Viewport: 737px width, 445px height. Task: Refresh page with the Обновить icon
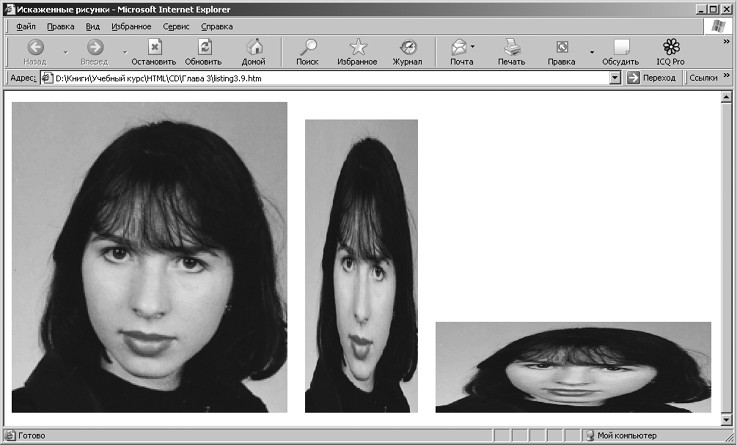point(203,47)
